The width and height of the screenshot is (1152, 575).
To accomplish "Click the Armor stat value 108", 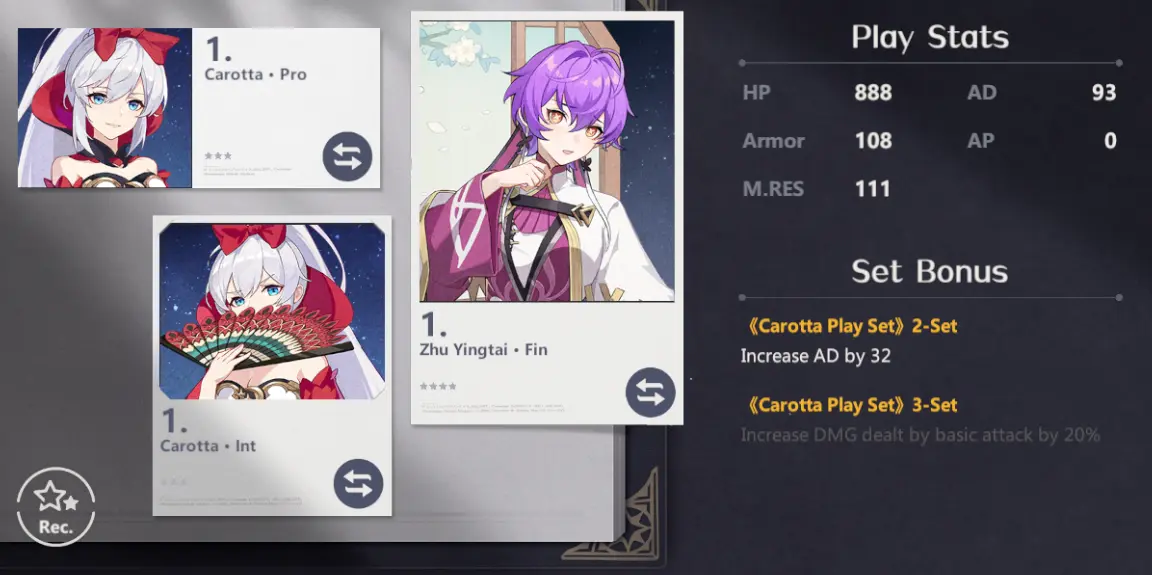I will tap(873, 140).
